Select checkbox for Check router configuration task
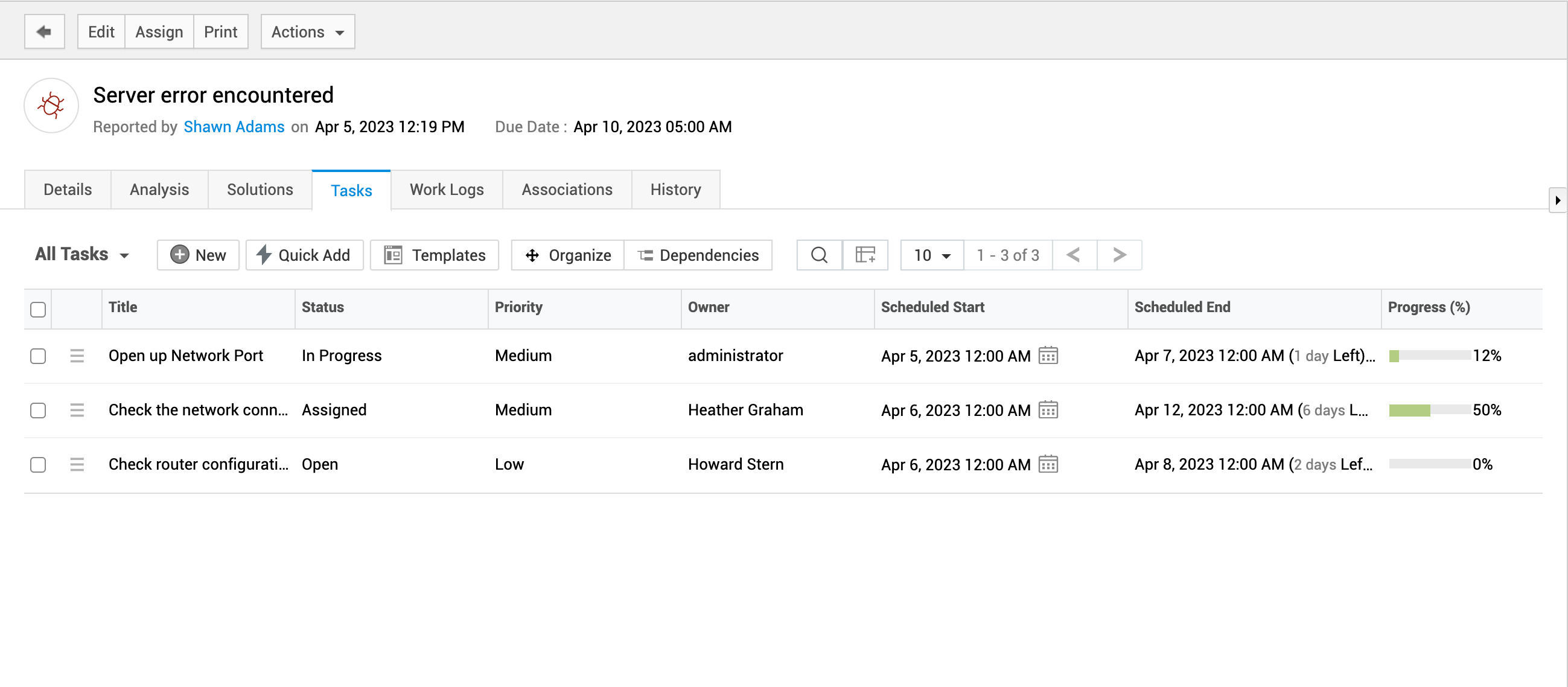1568x687 pixels. [x=38, y=464]
